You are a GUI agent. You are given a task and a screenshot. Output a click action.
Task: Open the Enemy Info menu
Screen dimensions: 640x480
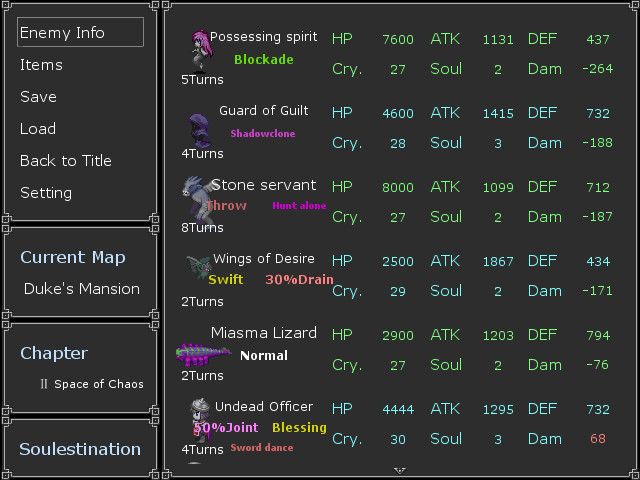click(80, 33)
